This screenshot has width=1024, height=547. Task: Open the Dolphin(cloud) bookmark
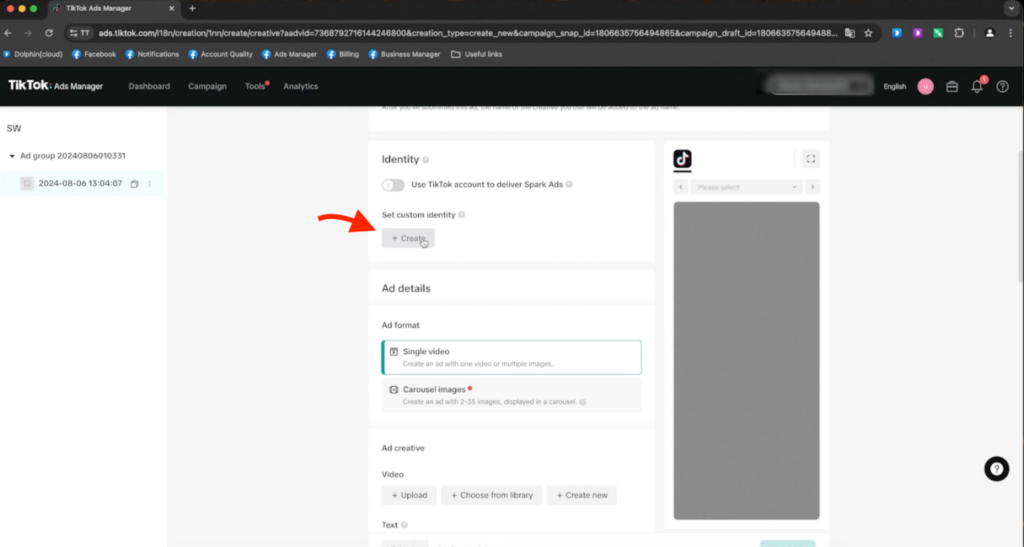click(x=33, y=54)
